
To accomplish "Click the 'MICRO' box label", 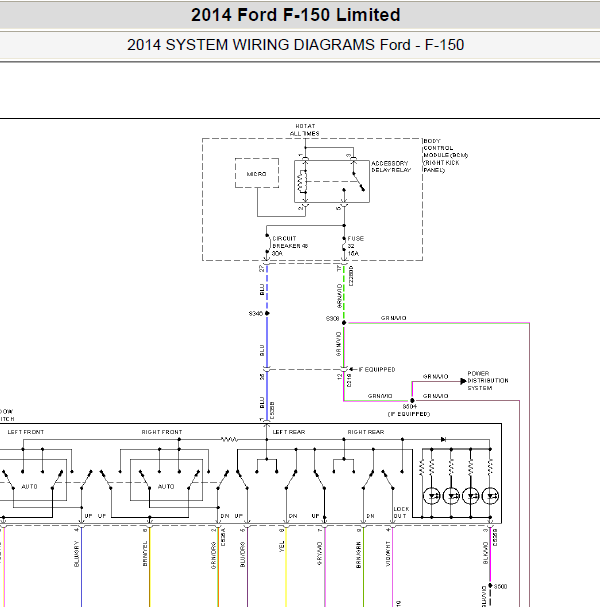I will [257, 174].
